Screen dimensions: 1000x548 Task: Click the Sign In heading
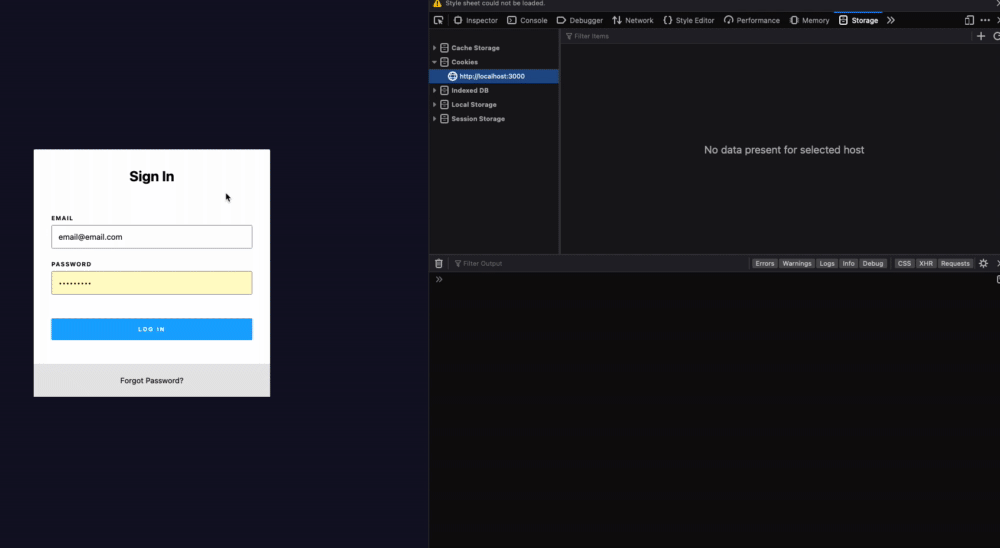tap(152, 177)
